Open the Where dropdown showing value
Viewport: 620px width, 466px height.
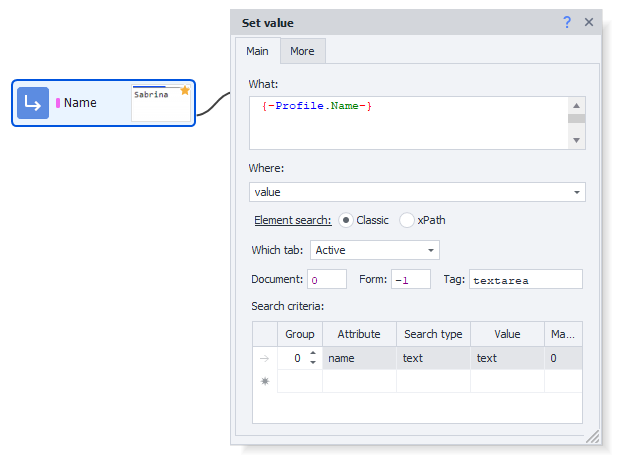(x=417, y=192)
